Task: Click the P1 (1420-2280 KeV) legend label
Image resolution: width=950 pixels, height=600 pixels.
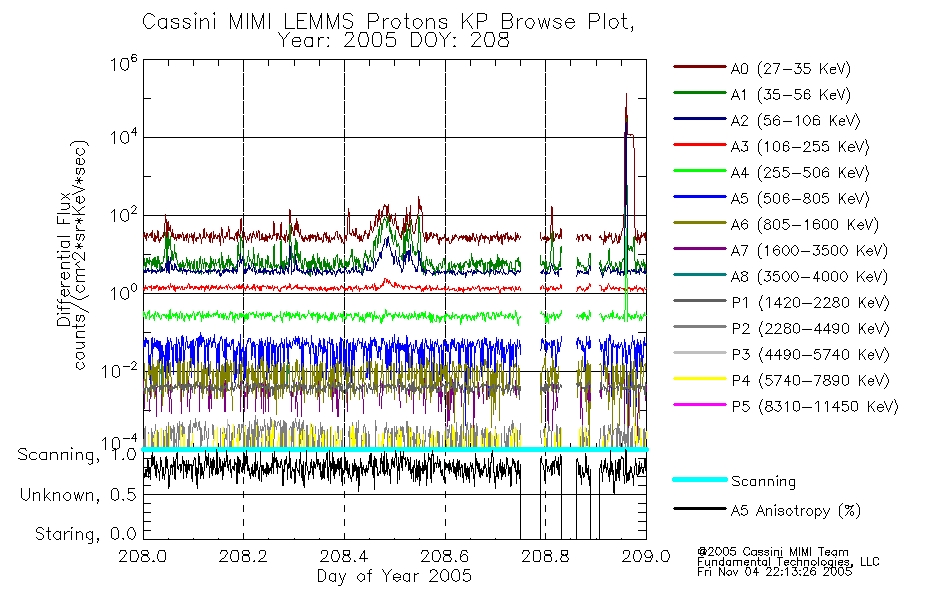Action: (x=810, y=302)
